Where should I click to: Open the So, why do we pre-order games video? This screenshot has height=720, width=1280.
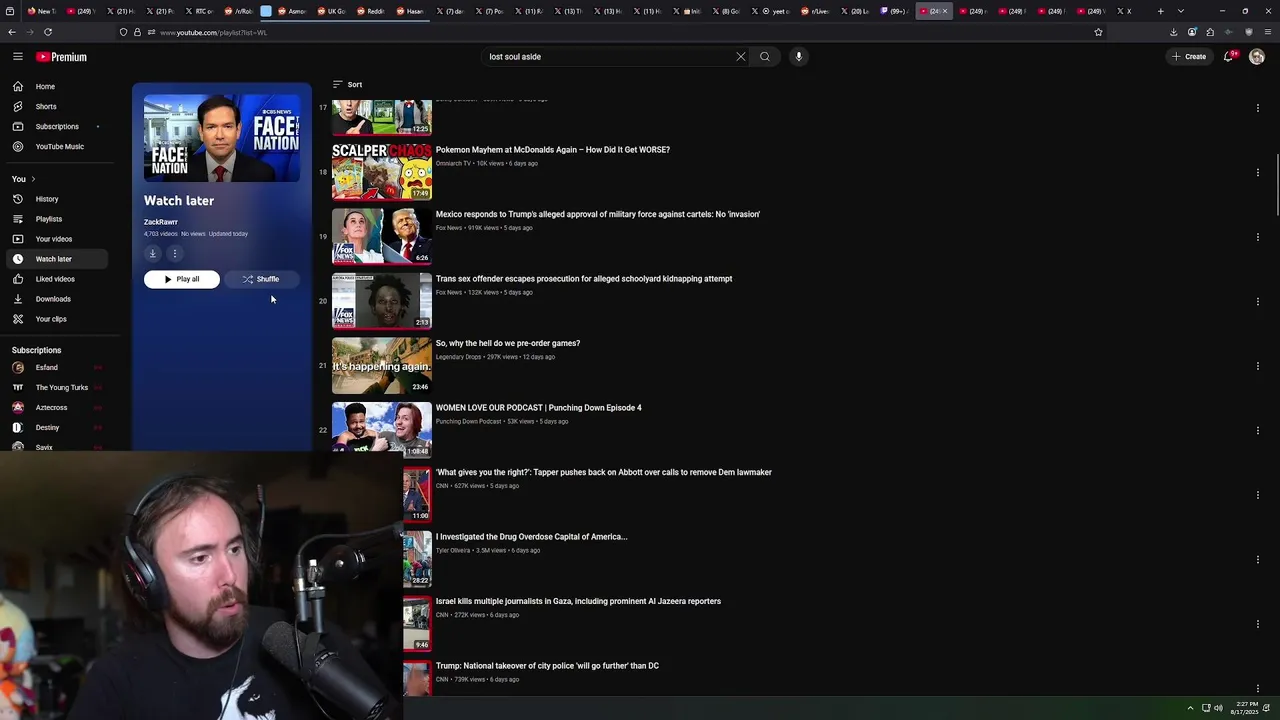(x=508, y=343)
